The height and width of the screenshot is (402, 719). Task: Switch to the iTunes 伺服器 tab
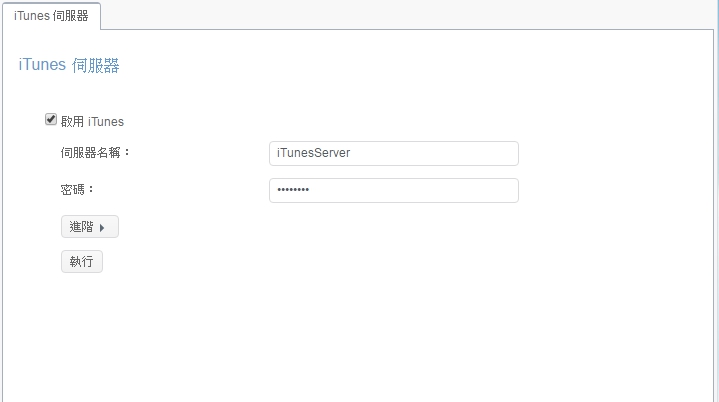coord(51,16)
